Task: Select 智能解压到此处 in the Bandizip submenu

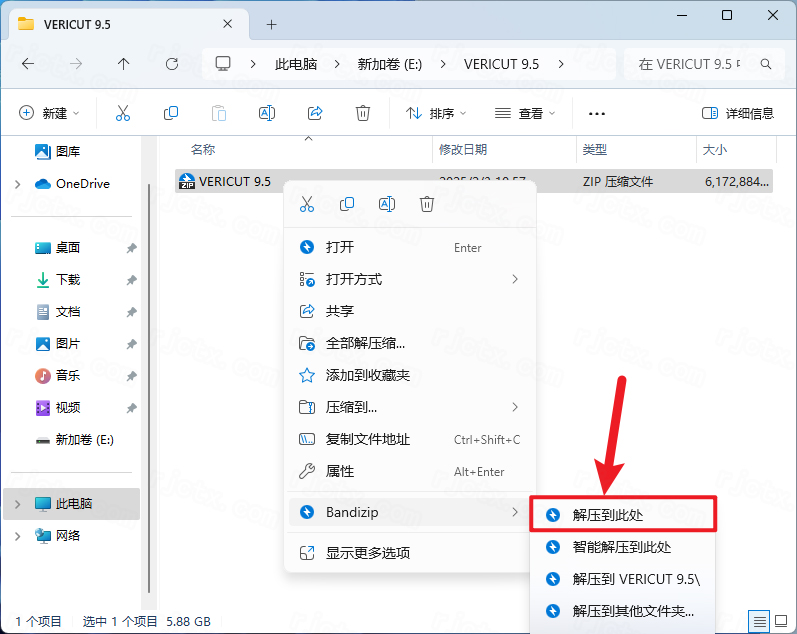Action: [623, 547]
